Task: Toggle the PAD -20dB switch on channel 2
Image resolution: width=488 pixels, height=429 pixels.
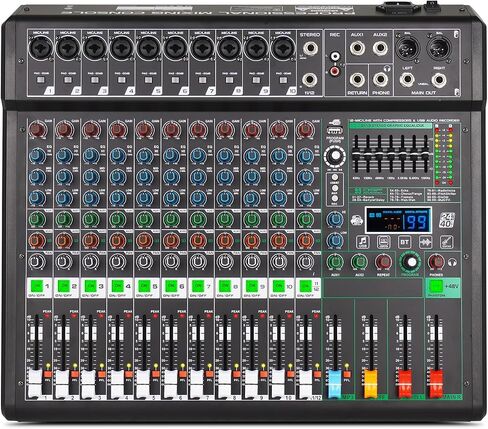Action: [x=68, y=80]
